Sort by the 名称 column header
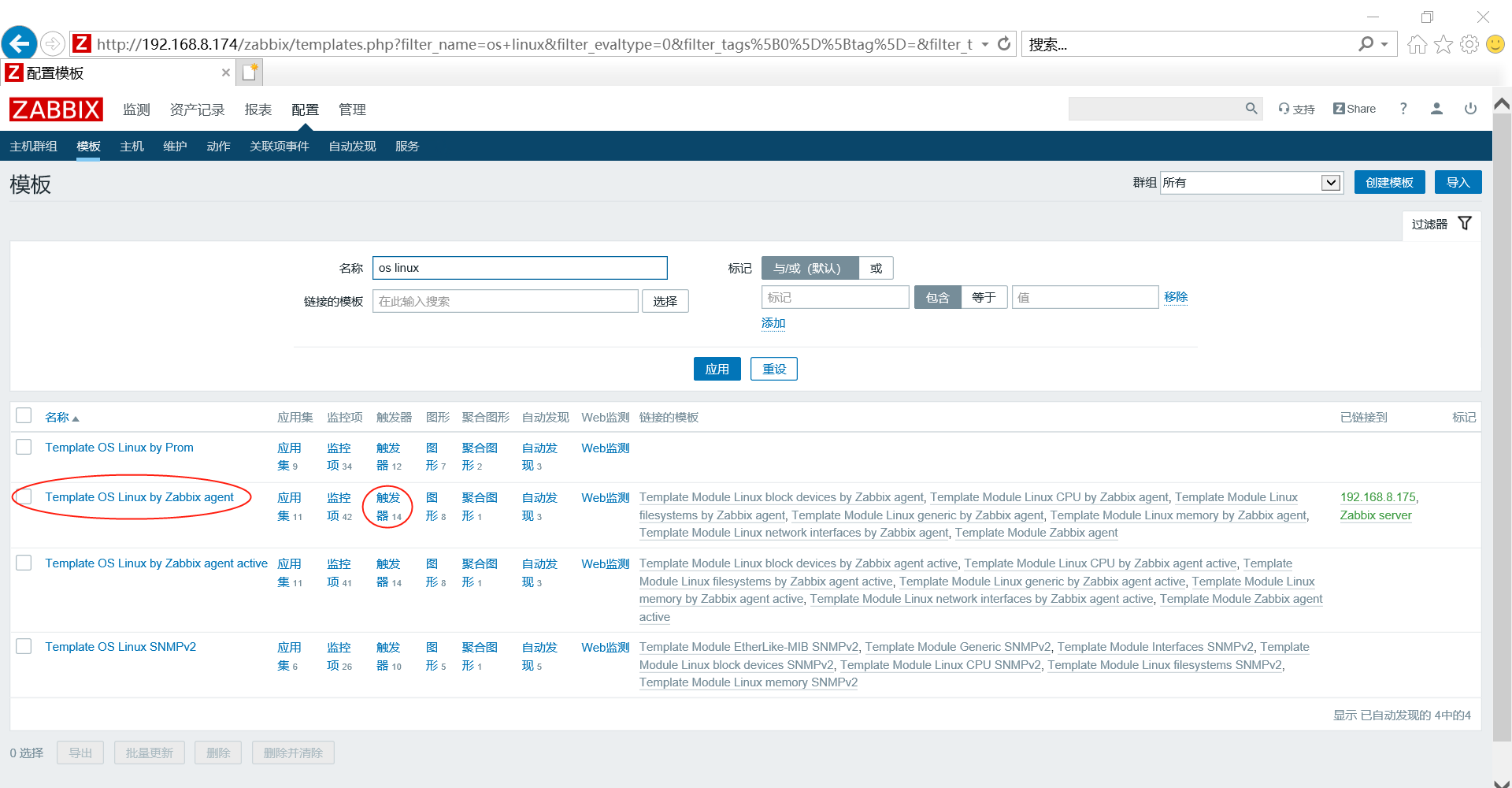This screenshot has width=1512, height=788. (x=61, y=418)
